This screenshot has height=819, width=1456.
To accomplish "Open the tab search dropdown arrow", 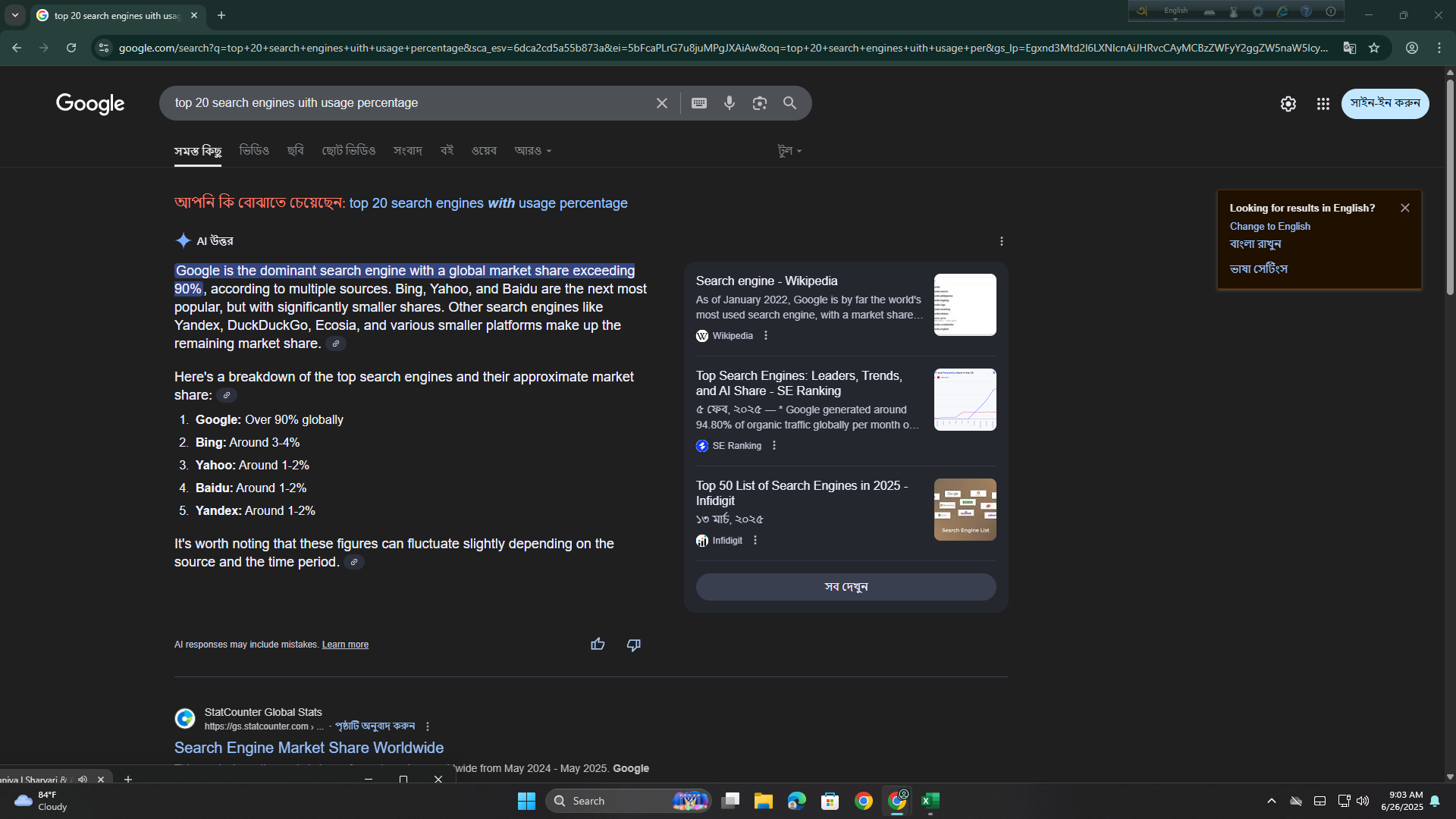I will [x=15, y=15].
